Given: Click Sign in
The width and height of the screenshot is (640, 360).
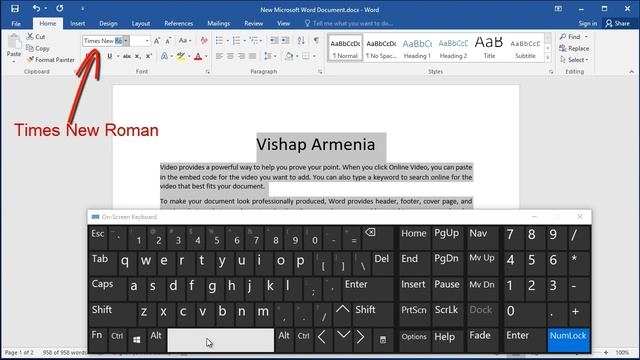Looking at the screenshot, I should point(588,23).
